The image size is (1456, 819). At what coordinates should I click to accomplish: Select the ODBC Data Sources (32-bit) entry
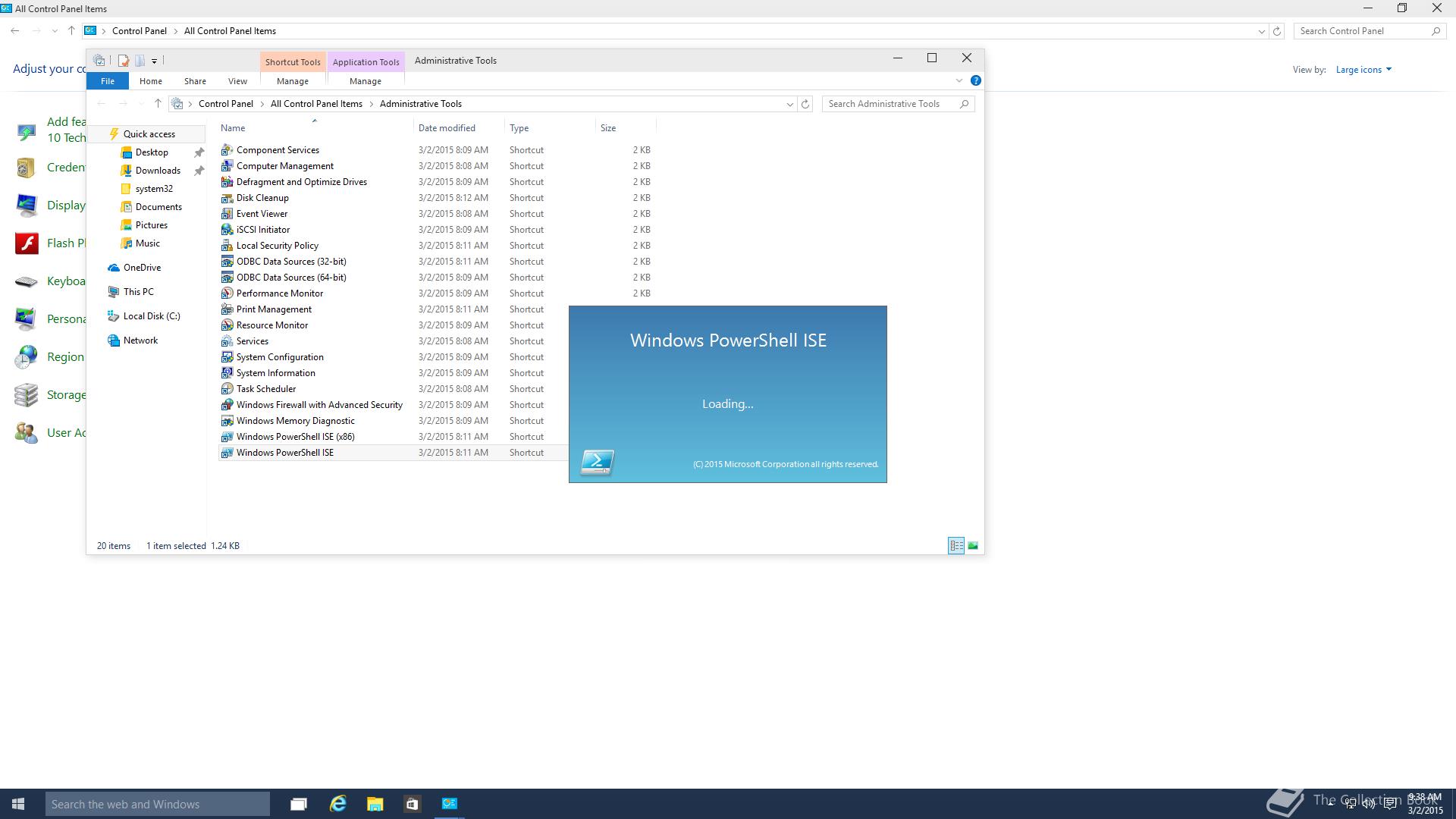click(291, 262)
